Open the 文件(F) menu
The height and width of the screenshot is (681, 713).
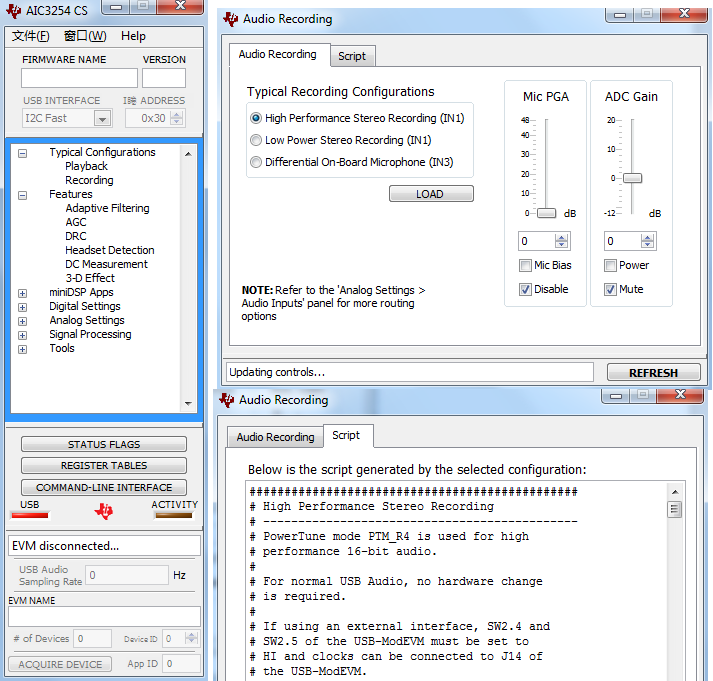coord(30,36)
